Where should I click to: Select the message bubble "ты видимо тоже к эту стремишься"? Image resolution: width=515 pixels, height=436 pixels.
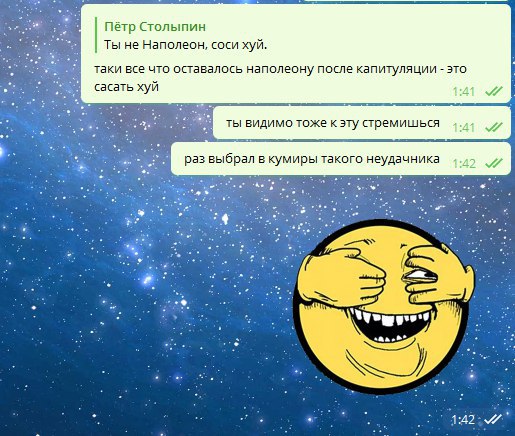[362, 123]
